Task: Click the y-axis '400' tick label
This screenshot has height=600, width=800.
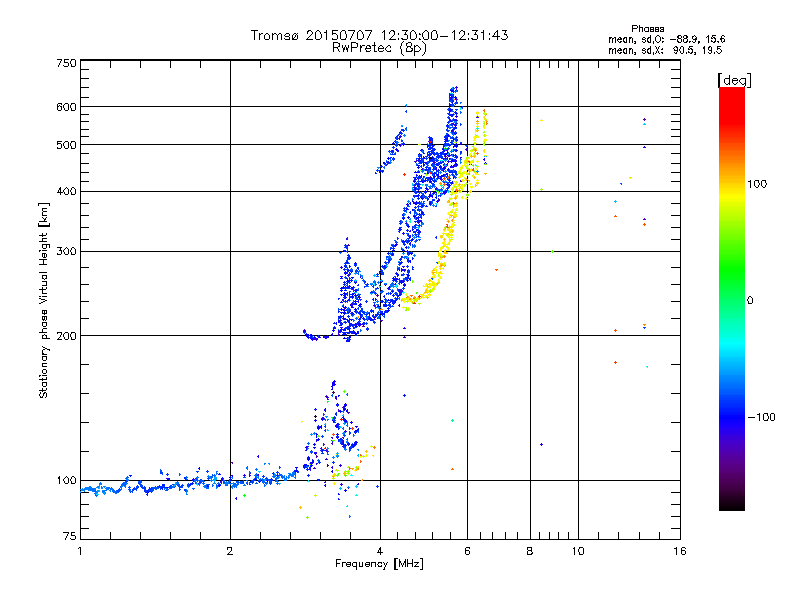Action: (67, 191)
